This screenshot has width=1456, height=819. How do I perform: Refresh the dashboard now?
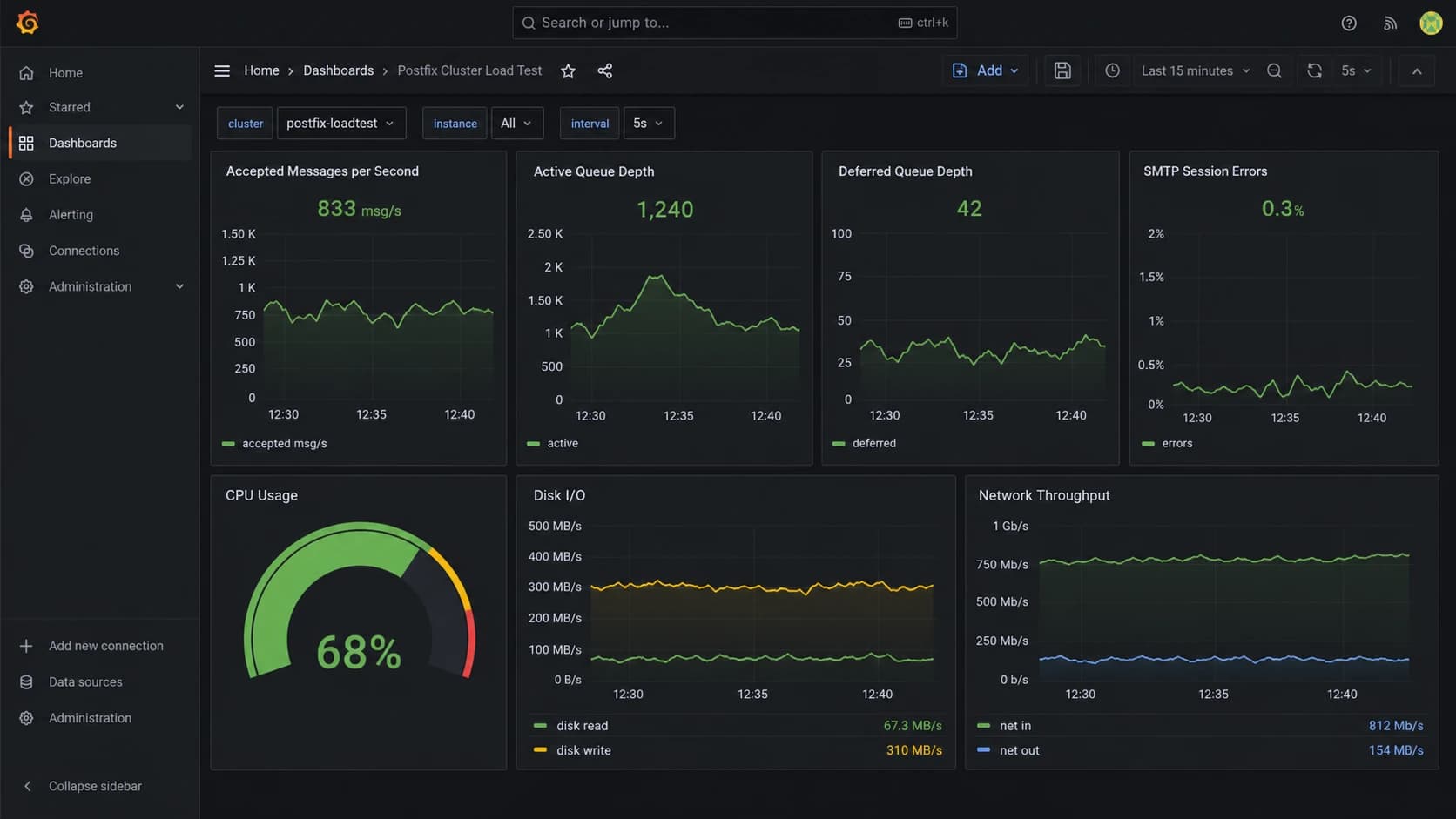point(1315,70)
